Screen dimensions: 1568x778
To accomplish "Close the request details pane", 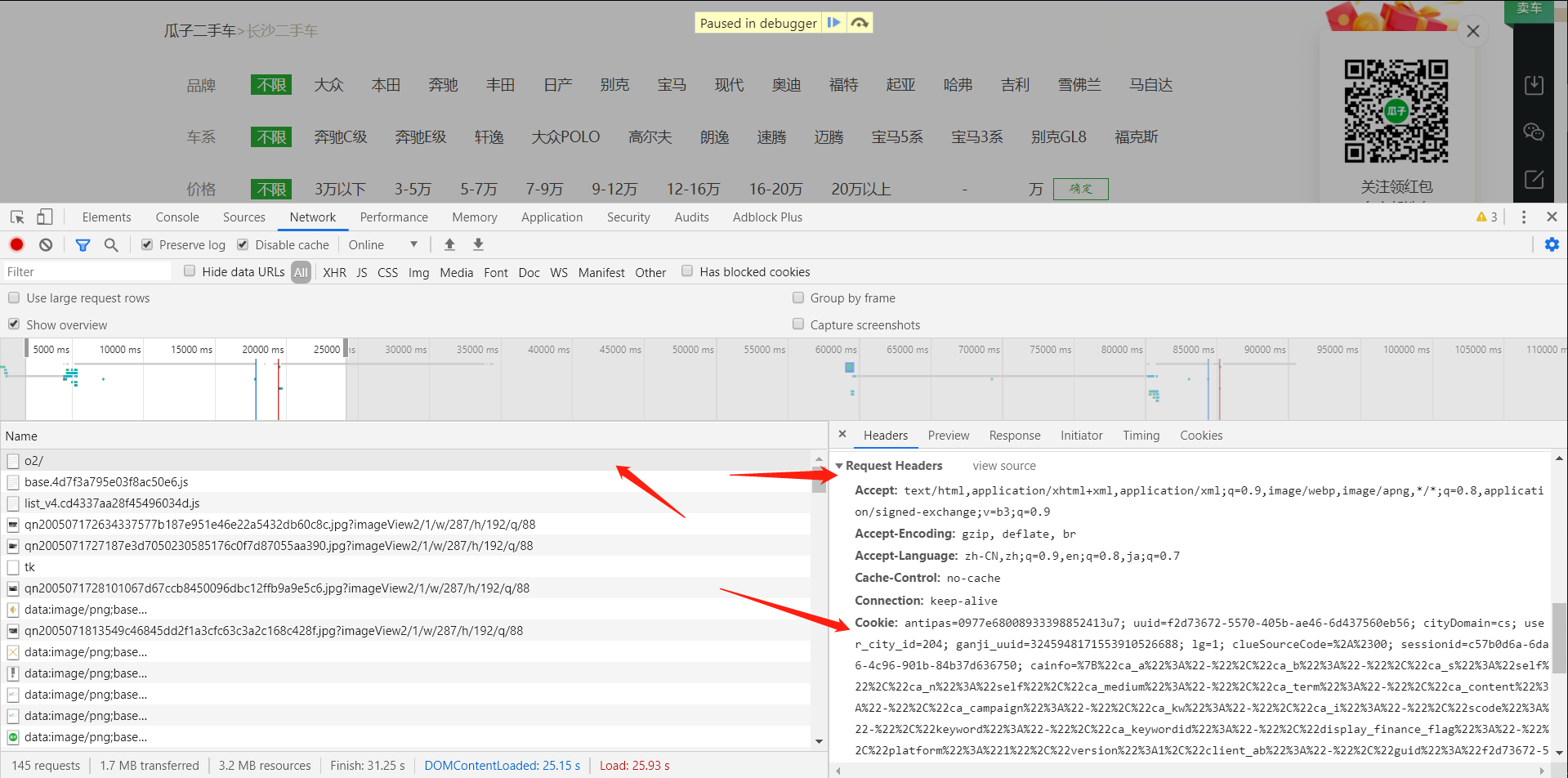I will tap(842, 434).
